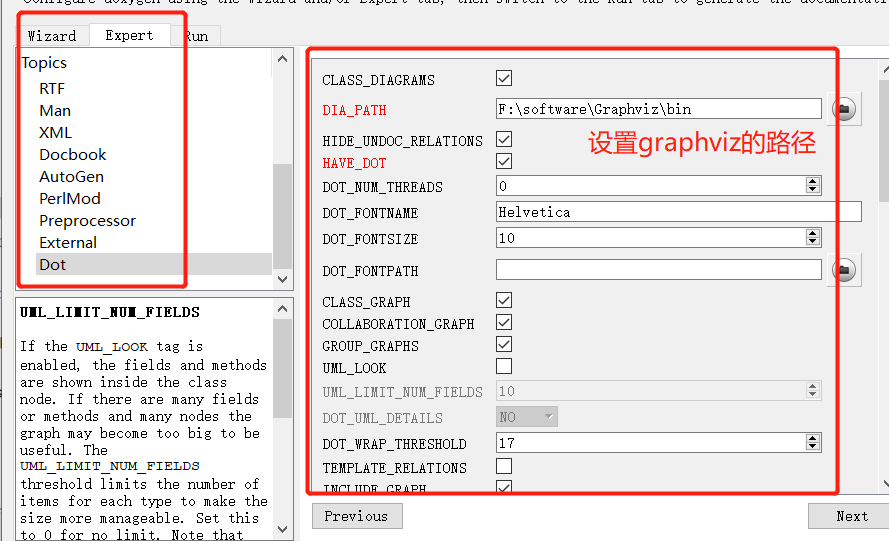The width and height of the screenshot is (889, 541).
Task: Select XML topic
Action: point(56,133)
